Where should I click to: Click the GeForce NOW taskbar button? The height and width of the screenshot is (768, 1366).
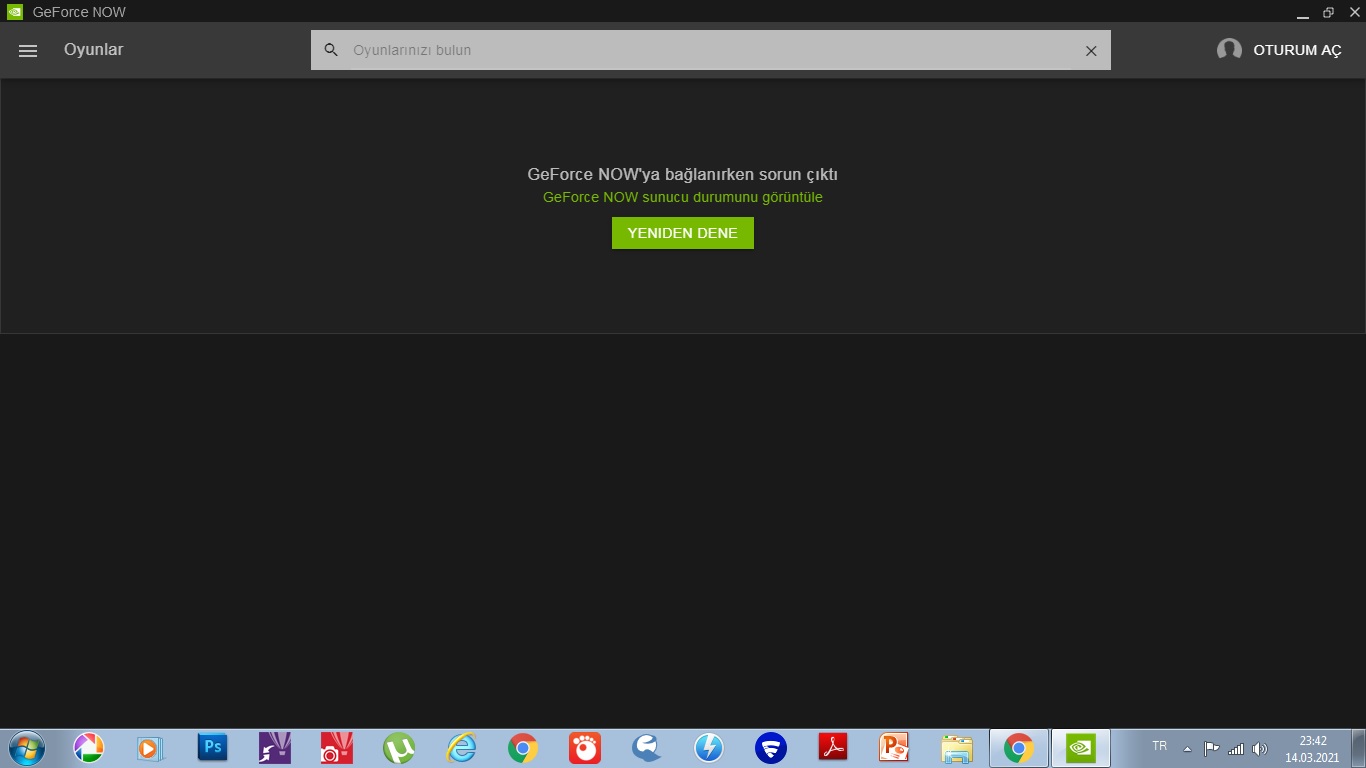coord(1081,748)
